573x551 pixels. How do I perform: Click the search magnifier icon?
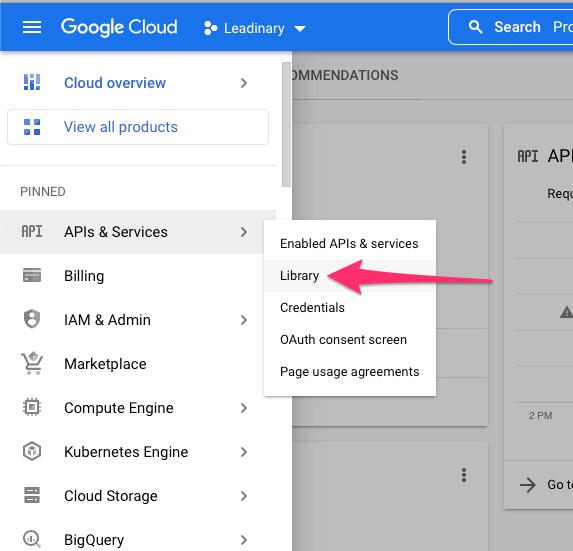point(475,27)
